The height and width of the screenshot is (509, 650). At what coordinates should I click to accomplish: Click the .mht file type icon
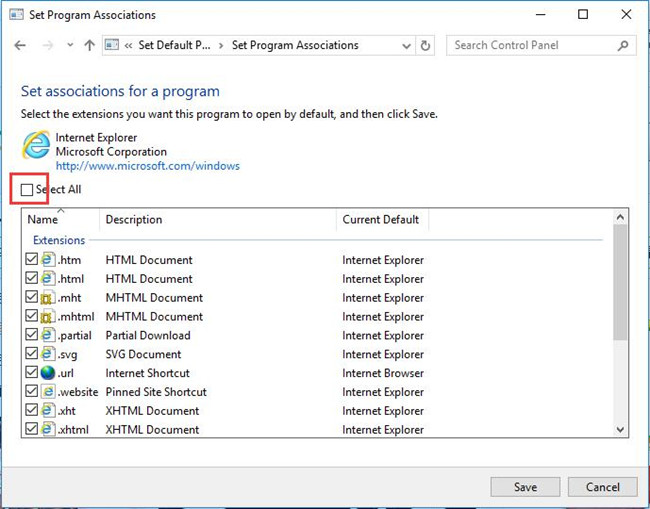pyautogui.click(x=48, y=297)
